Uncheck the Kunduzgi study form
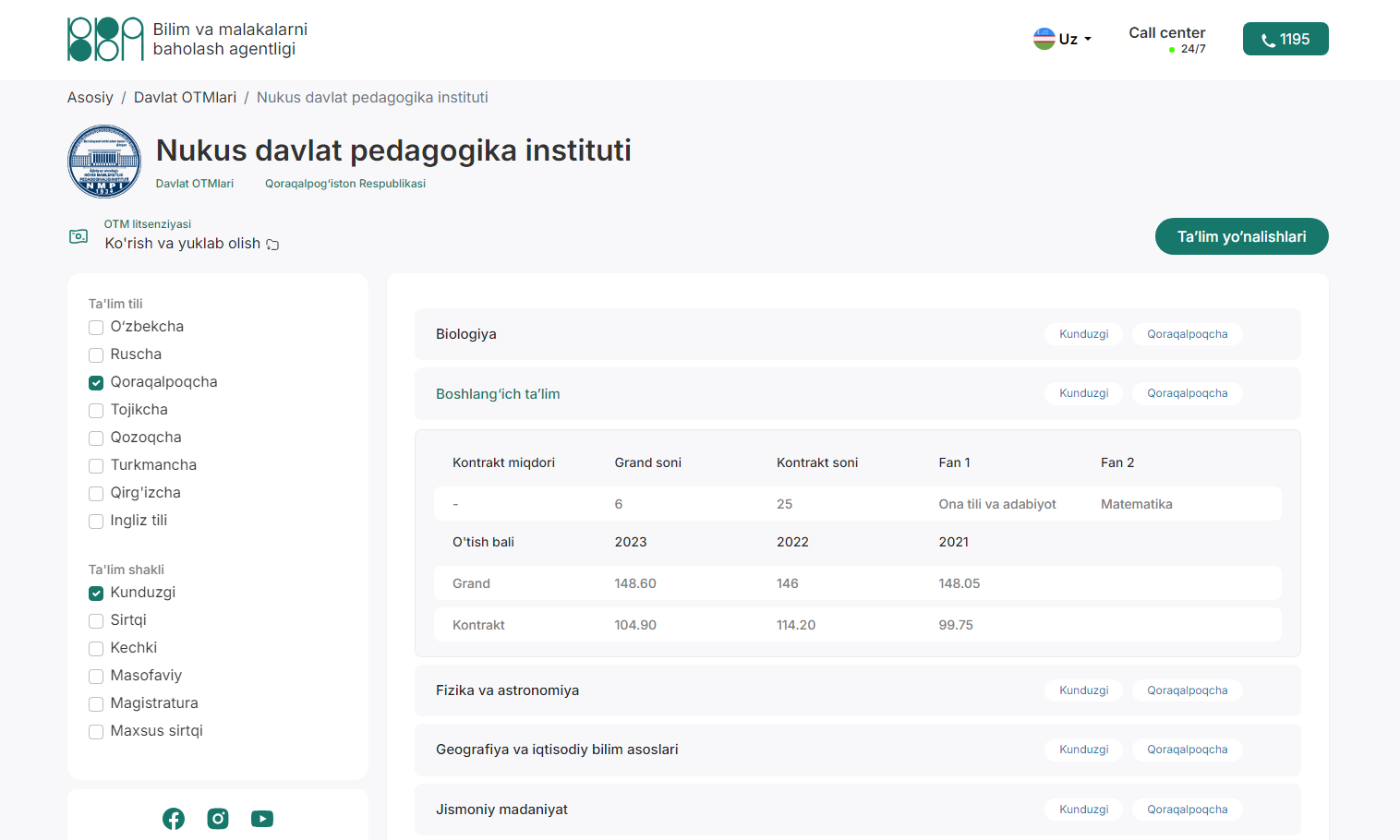Viewport: 1400px width, 840px height. click(x=96, y=594)
